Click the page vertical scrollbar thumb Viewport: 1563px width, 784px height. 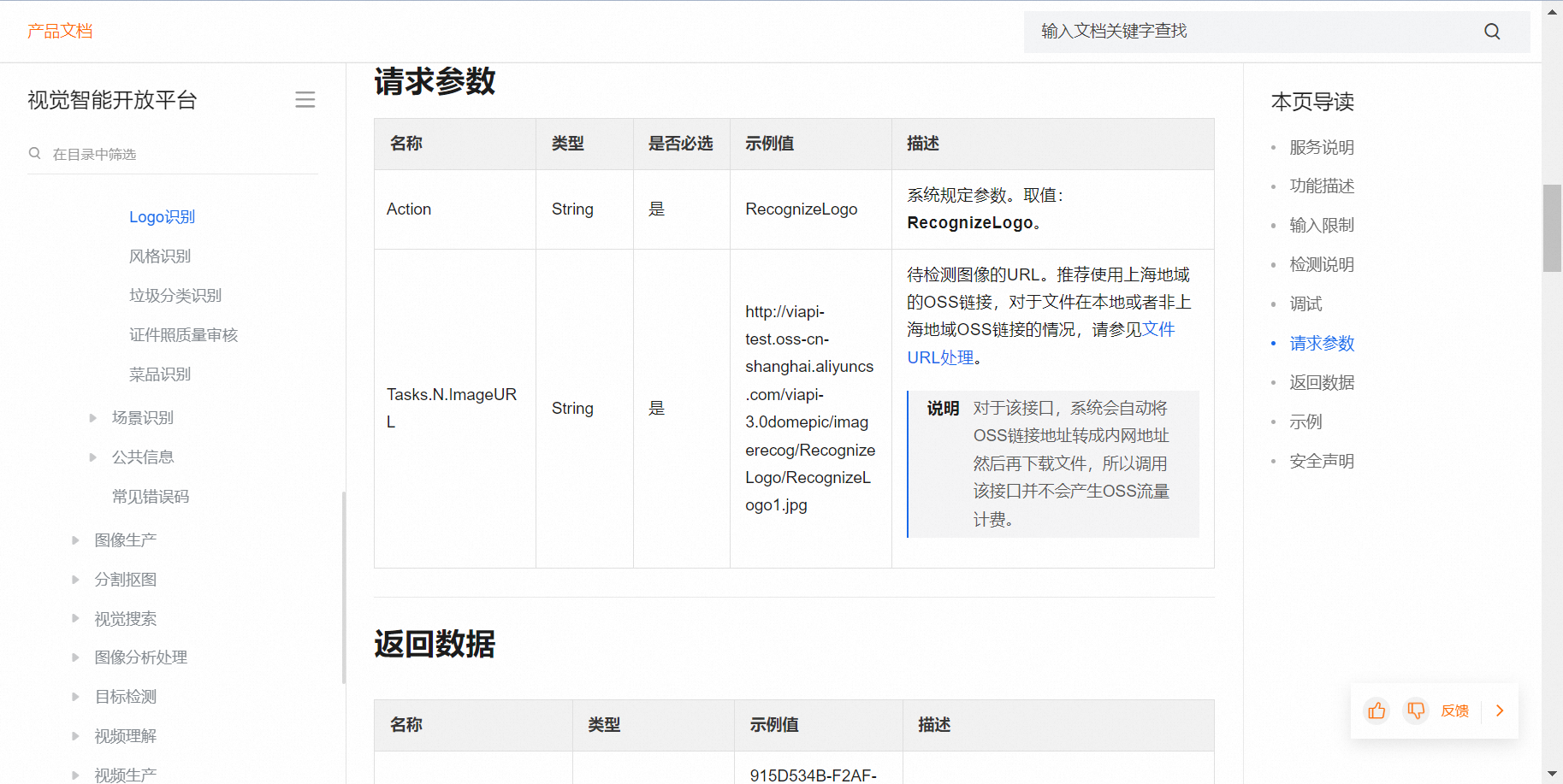[x=1552, y=228]
